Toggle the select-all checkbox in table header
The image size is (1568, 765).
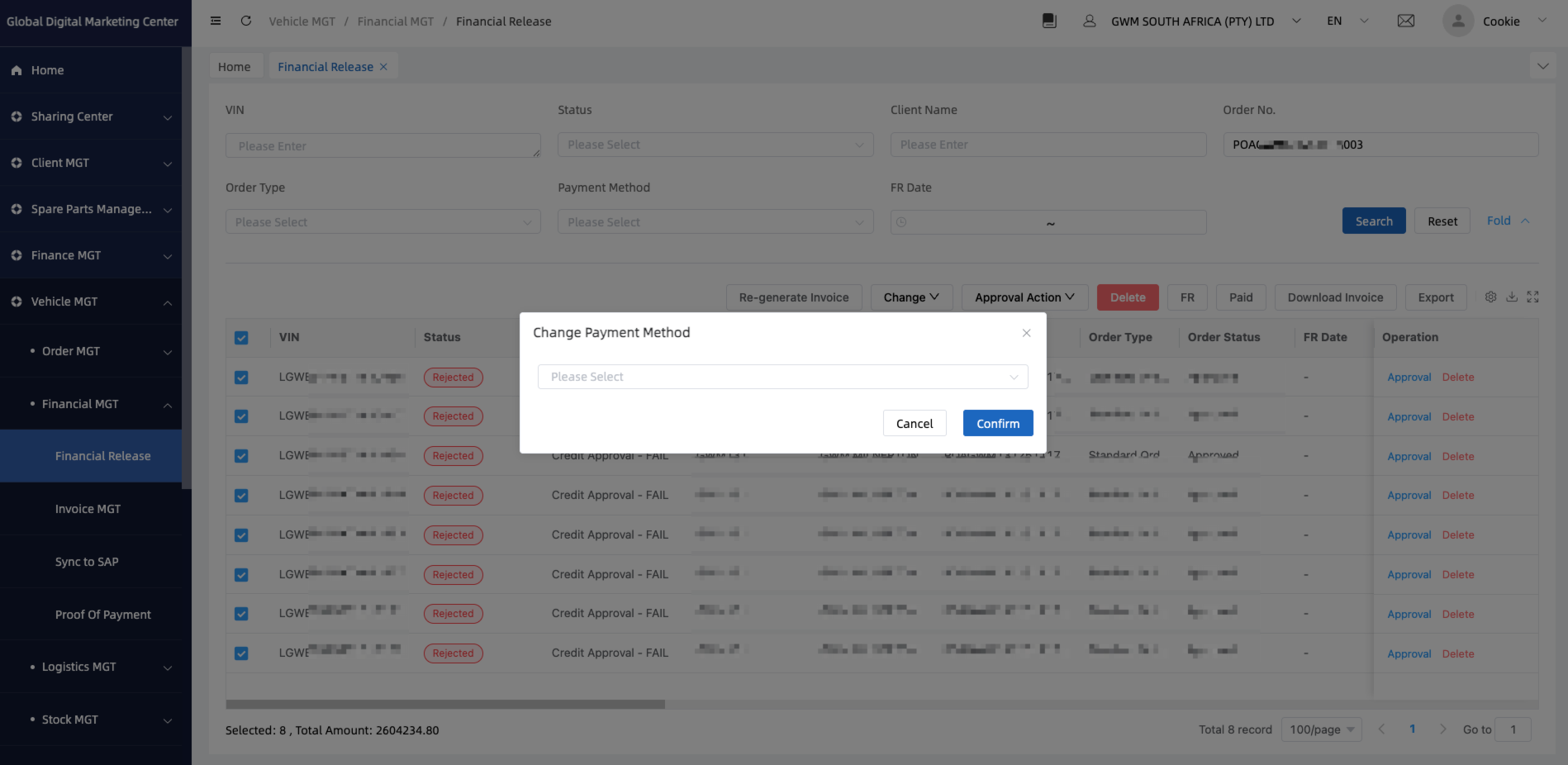coord(241,338)
